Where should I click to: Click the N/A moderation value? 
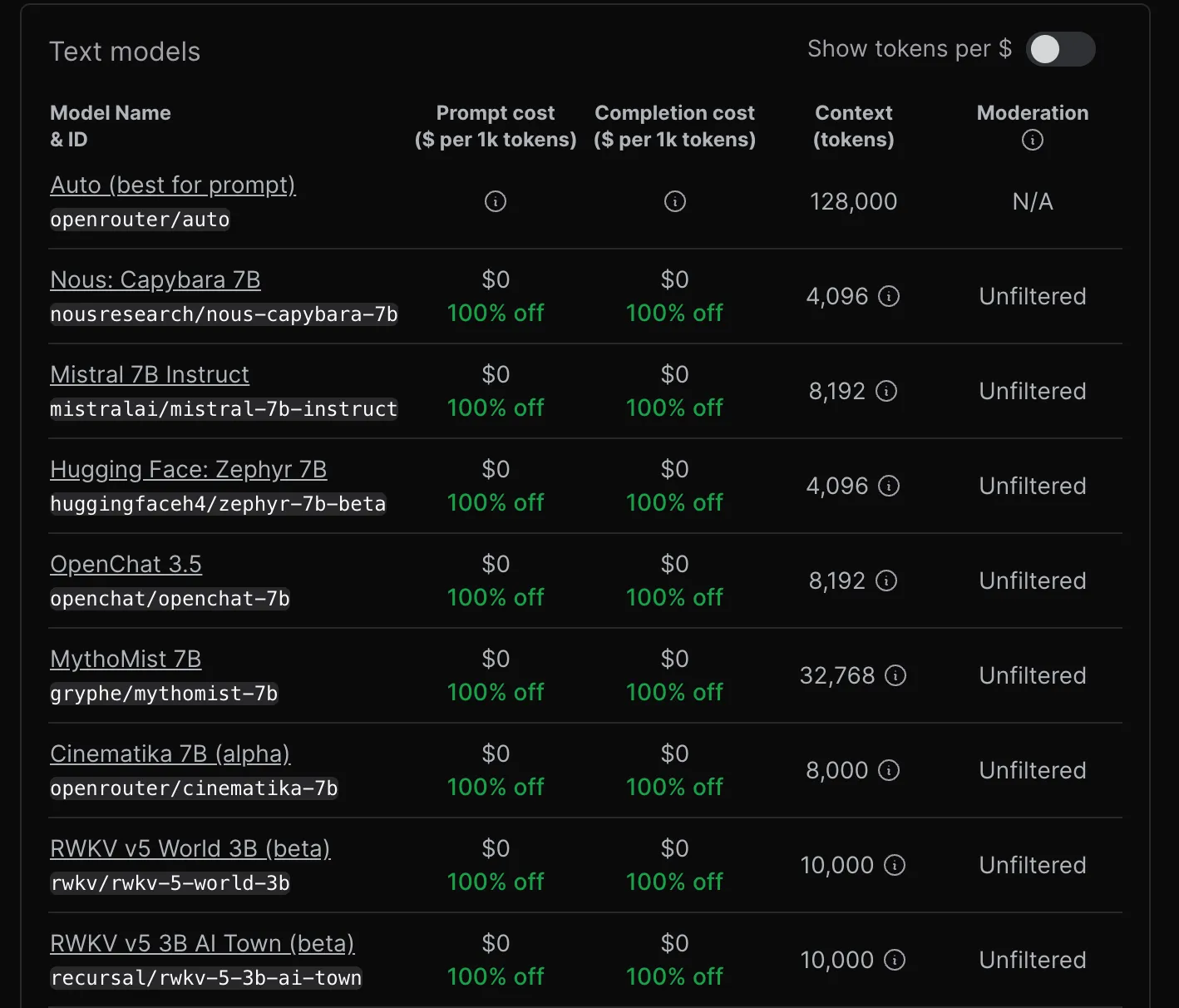click(x=1033, y=201)
